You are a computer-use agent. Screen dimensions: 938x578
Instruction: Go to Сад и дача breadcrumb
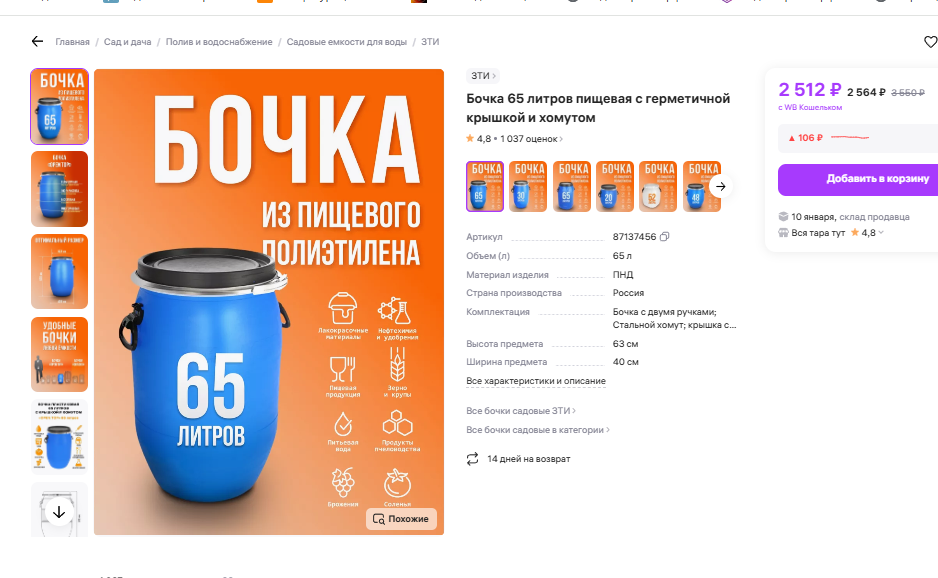pyautogui.click(x=127, y=42)
